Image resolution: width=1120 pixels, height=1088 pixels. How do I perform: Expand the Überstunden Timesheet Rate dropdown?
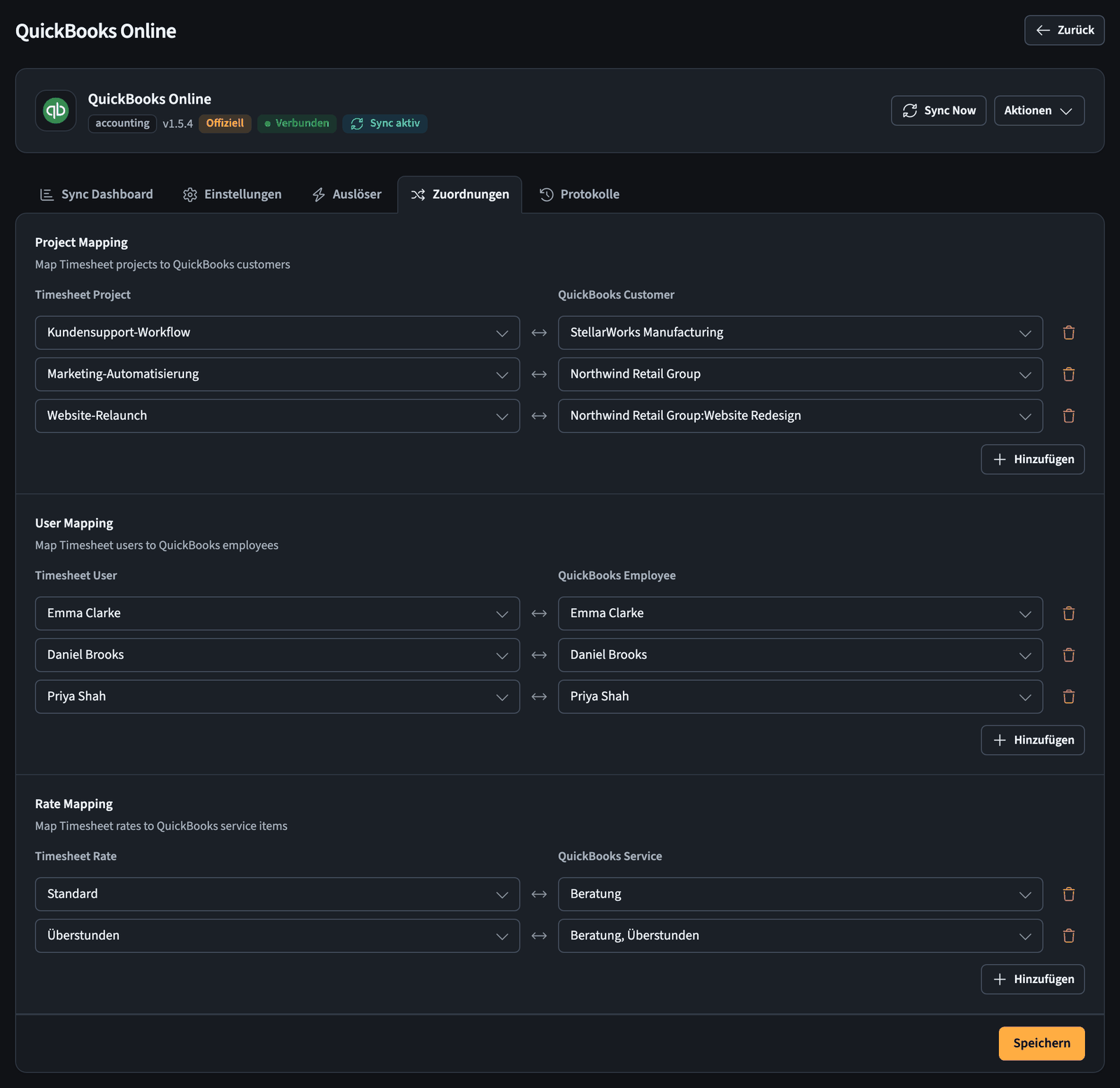[x=277, y=935]
